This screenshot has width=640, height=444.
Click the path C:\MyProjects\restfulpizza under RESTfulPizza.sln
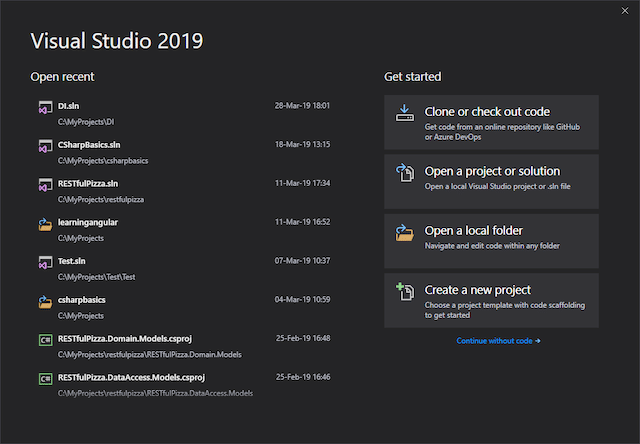tap(101, 200)
